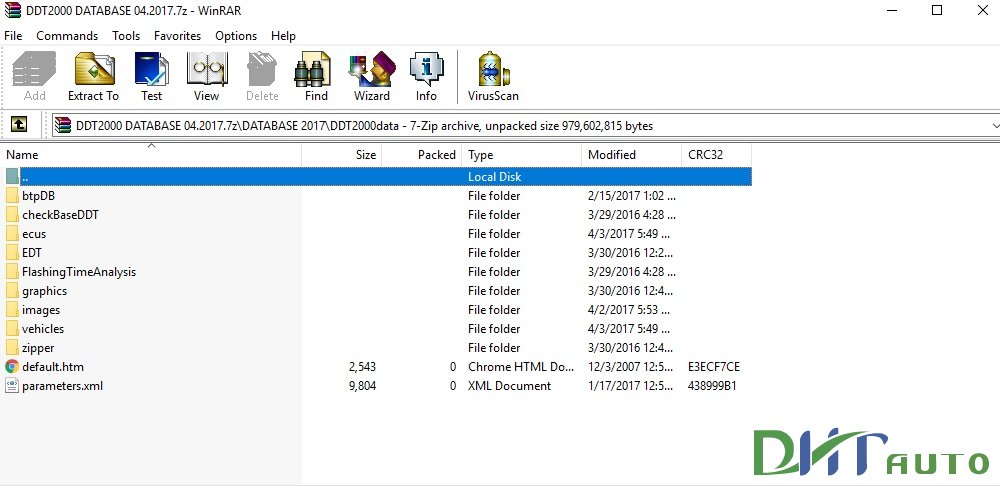
Task: Click images modified date 4/2/2017
Action: 629,310
